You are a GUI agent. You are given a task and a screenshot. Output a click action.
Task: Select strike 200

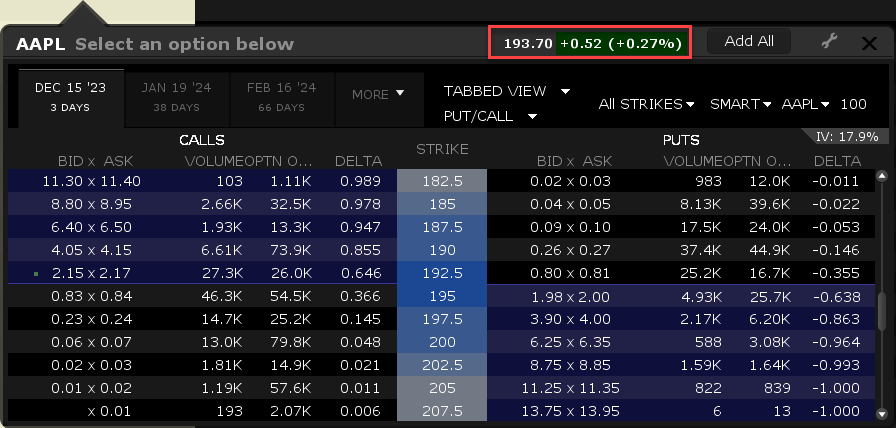point(442,342)
